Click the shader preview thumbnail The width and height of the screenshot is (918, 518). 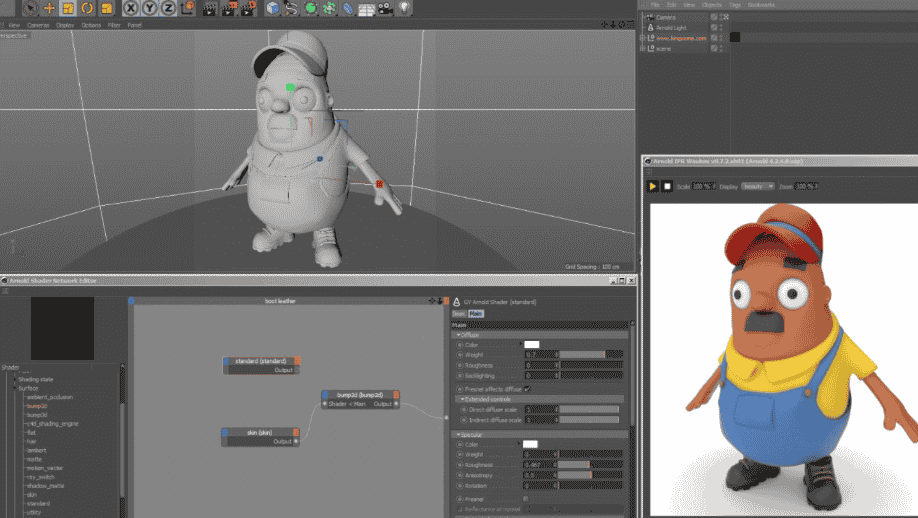pos(62,328)
